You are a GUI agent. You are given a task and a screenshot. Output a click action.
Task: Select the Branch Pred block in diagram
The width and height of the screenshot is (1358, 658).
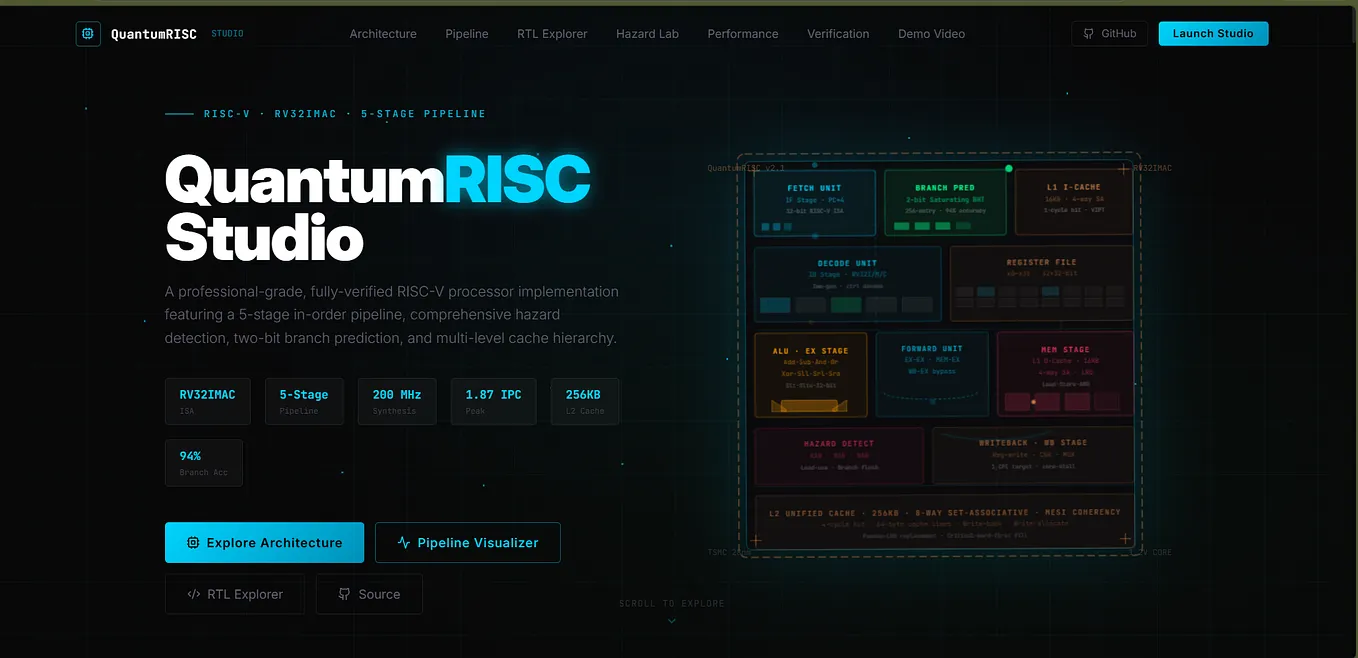pyautogui.click(x=945, y=203)
